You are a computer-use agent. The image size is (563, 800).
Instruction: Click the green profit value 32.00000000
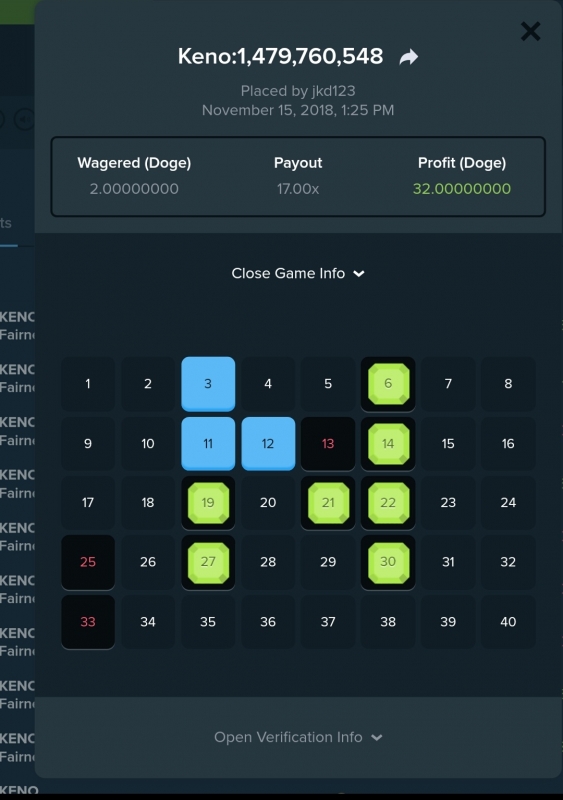point(462,189)
